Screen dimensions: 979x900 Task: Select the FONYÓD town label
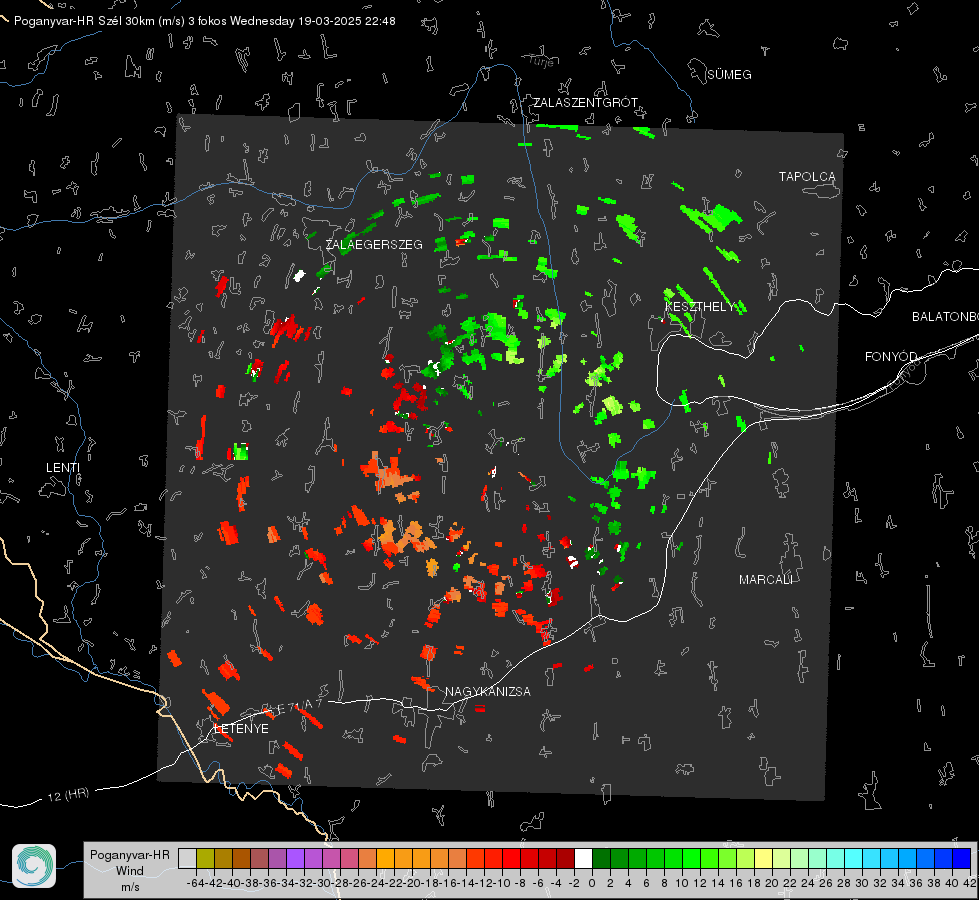click(x=891, y=357)
